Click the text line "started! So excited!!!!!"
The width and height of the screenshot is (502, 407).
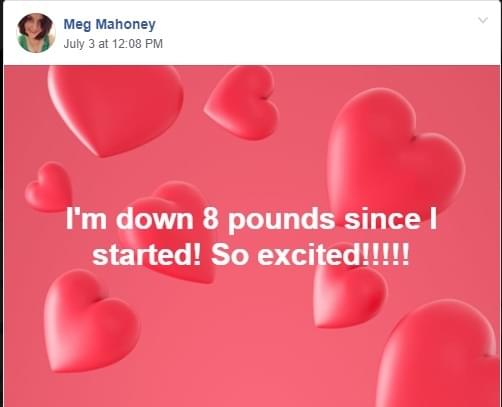(251, 255)
